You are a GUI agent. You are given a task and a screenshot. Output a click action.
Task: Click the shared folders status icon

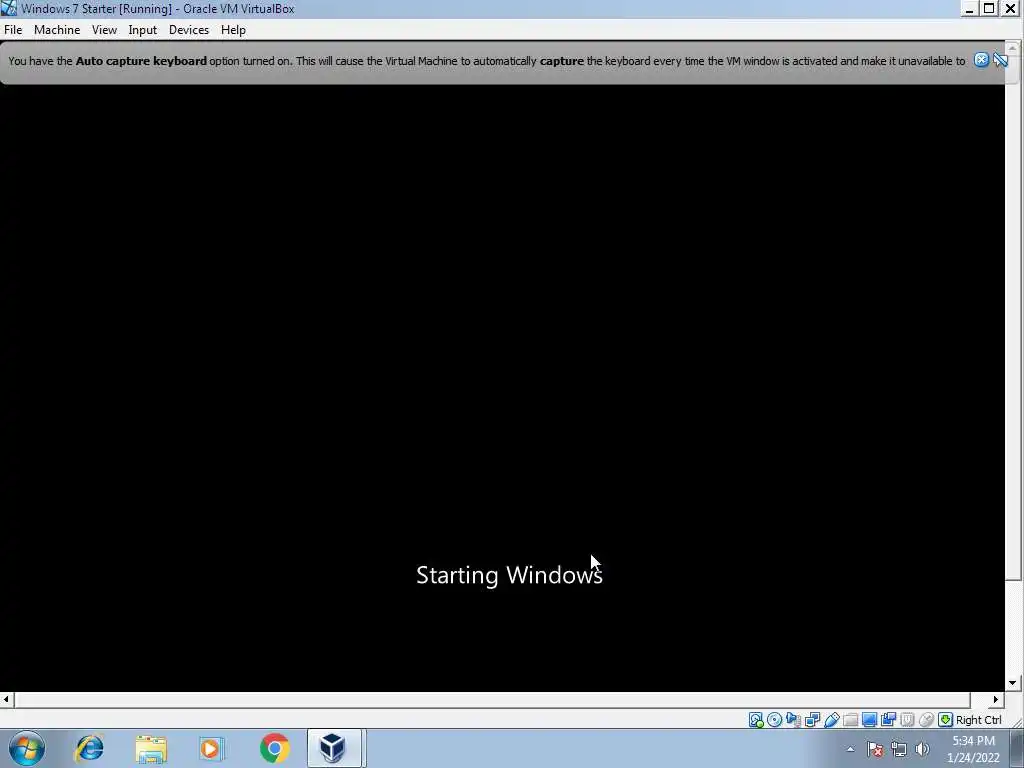coord(850,720)
